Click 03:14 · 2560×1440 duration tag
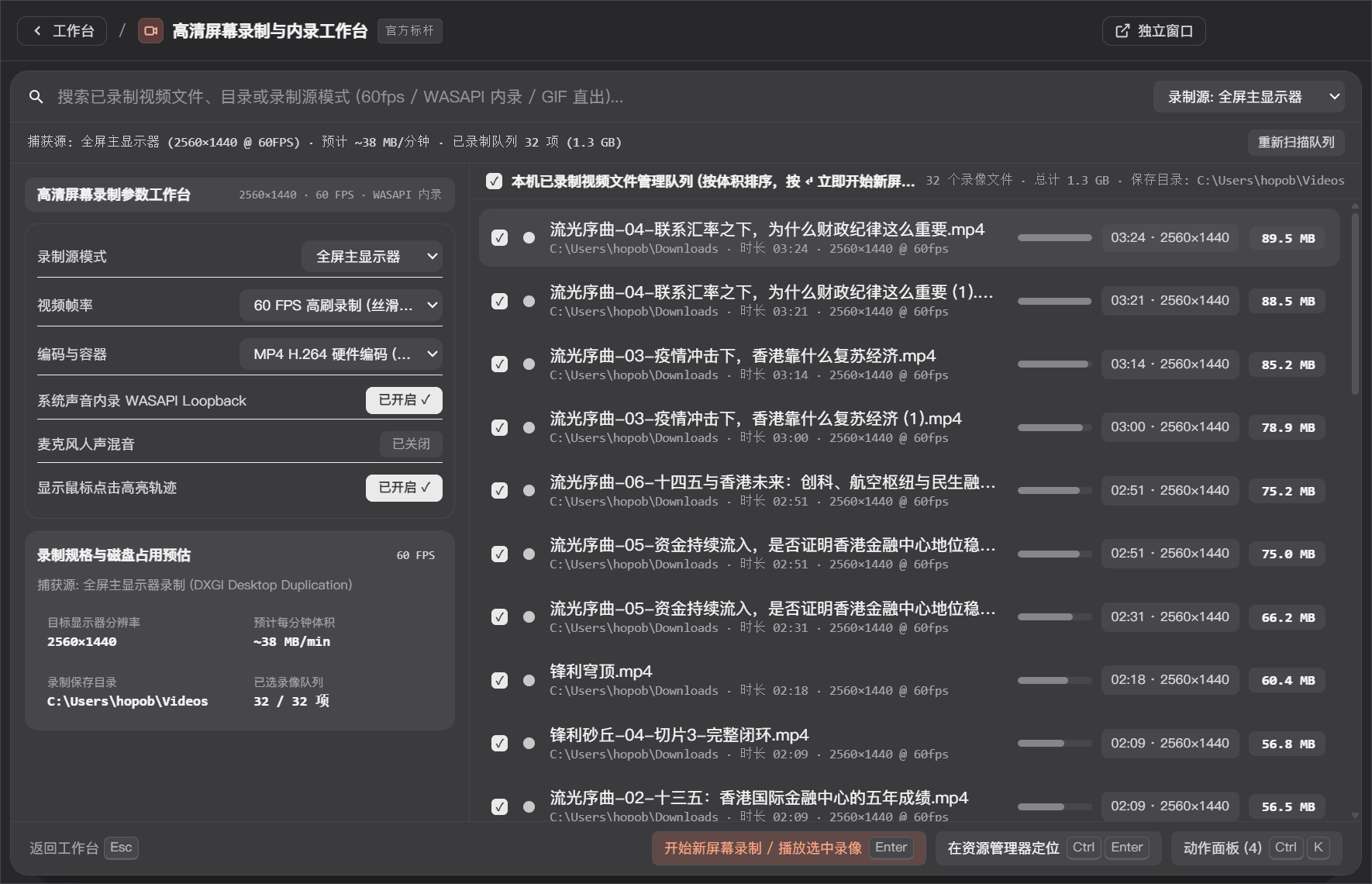 pyautogui.click(x=1170, y=364)
